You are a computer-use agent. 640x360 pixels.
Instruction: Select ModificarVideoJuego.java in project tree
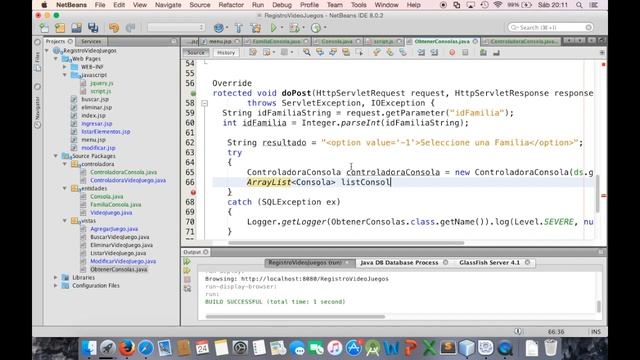point(123,261)
